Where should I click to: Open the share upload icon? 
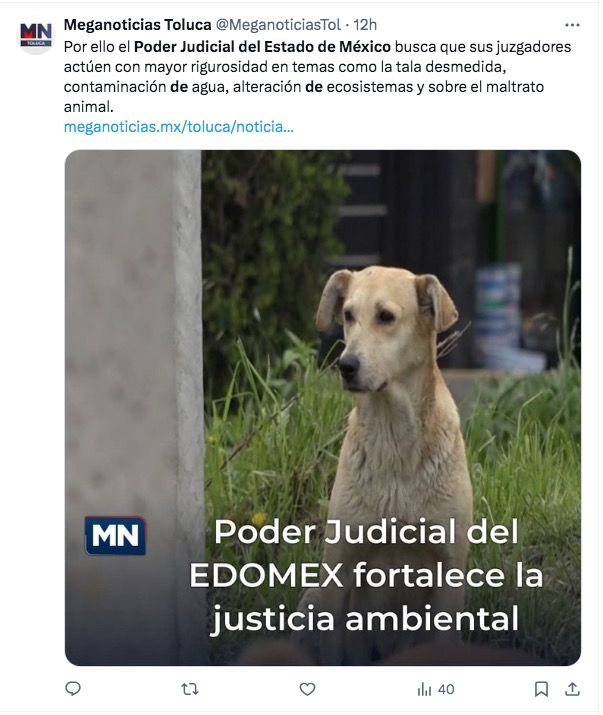pyautogui.click(x=572, y=689)
